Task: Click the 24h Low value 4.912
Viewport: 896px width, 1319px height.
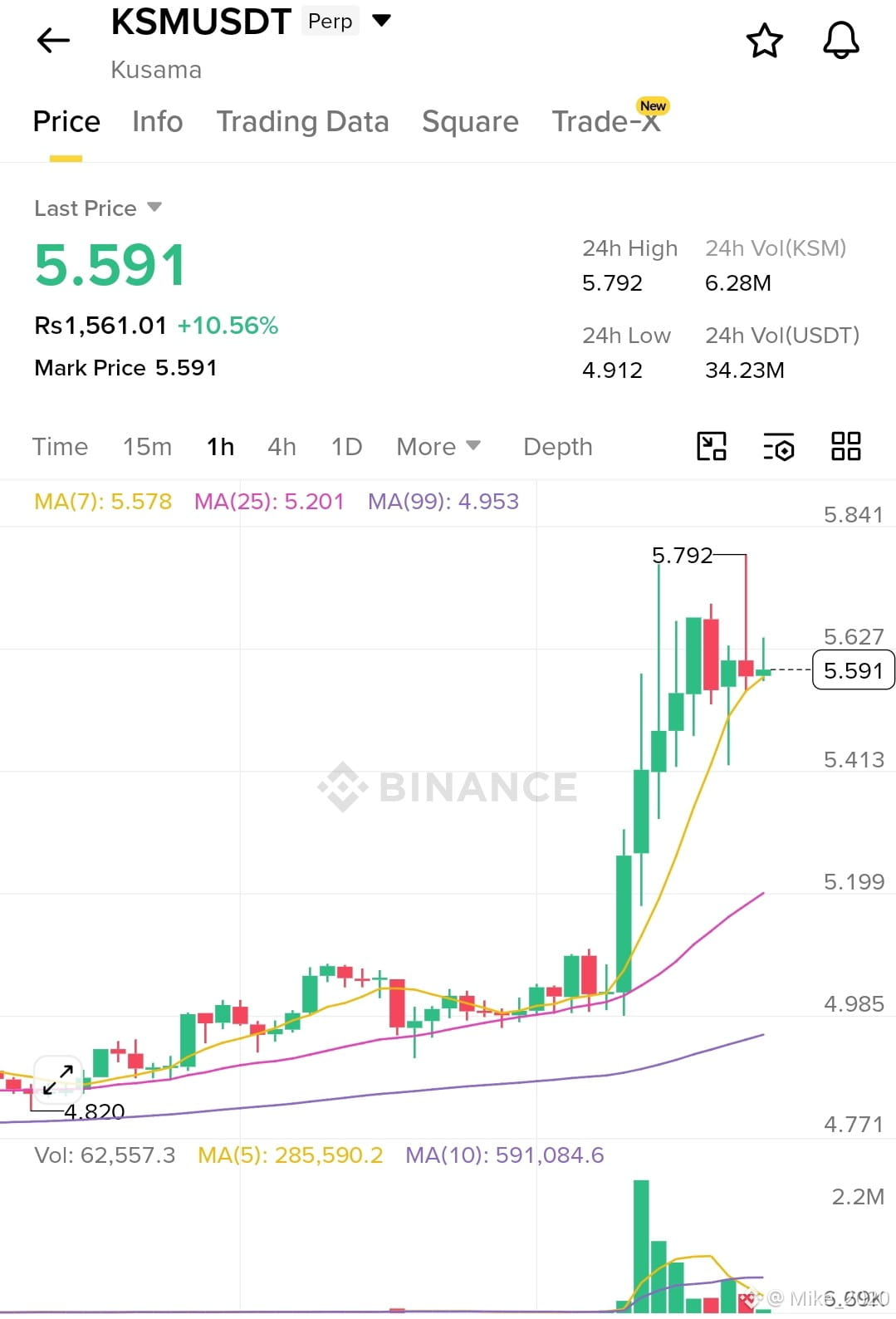Action: coord(612,370)
